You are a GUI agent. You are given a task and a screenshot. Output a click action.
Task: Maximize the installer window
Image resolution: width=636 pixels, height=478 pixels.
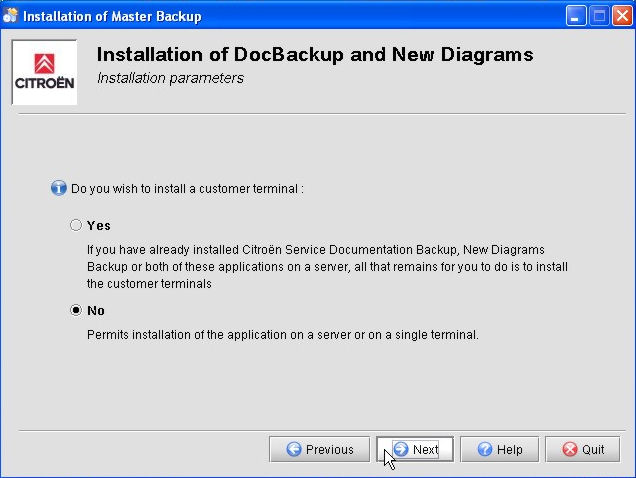click(598, 16)
